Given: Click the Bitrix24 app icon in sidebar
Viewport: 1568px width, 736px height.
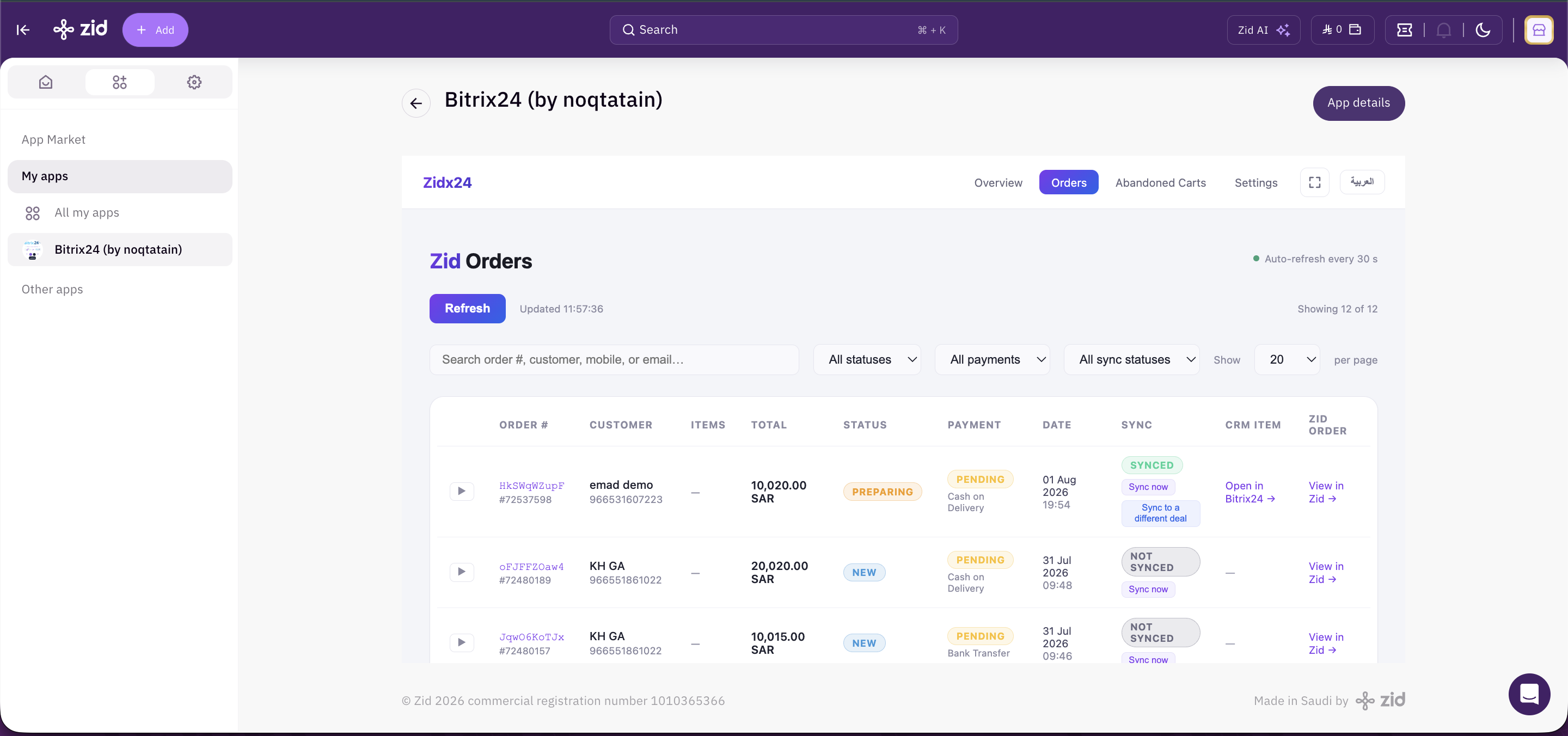Looking at the screenshot, I should (x=32, y=249).
